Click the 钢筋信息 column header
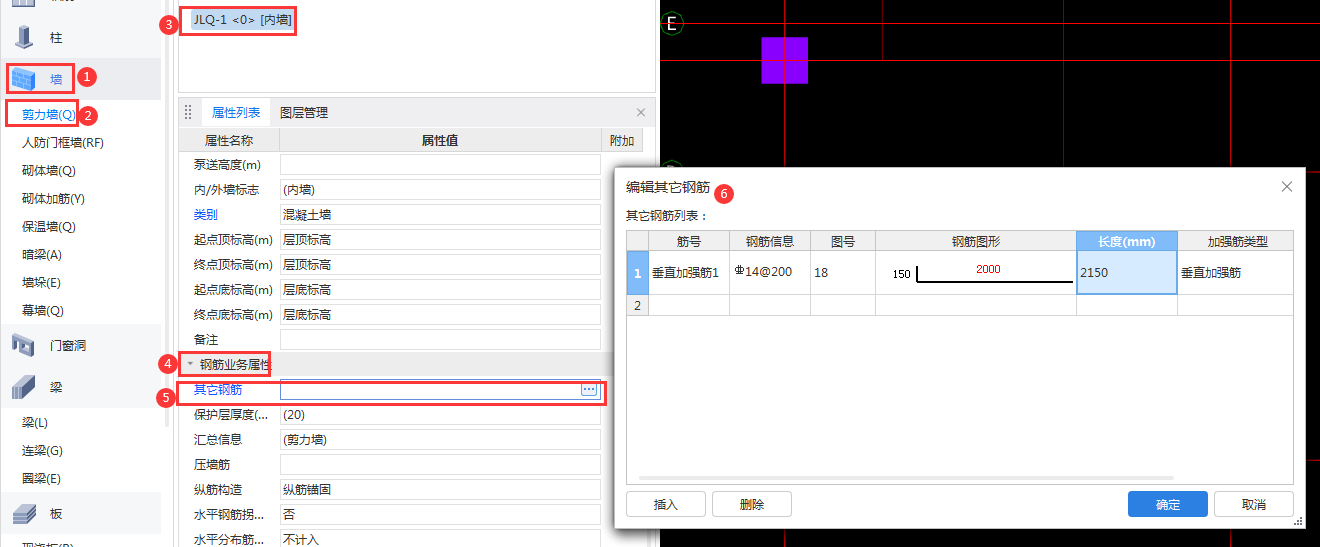The width and height of the screenshot is (1320, 547). point(770,241)
